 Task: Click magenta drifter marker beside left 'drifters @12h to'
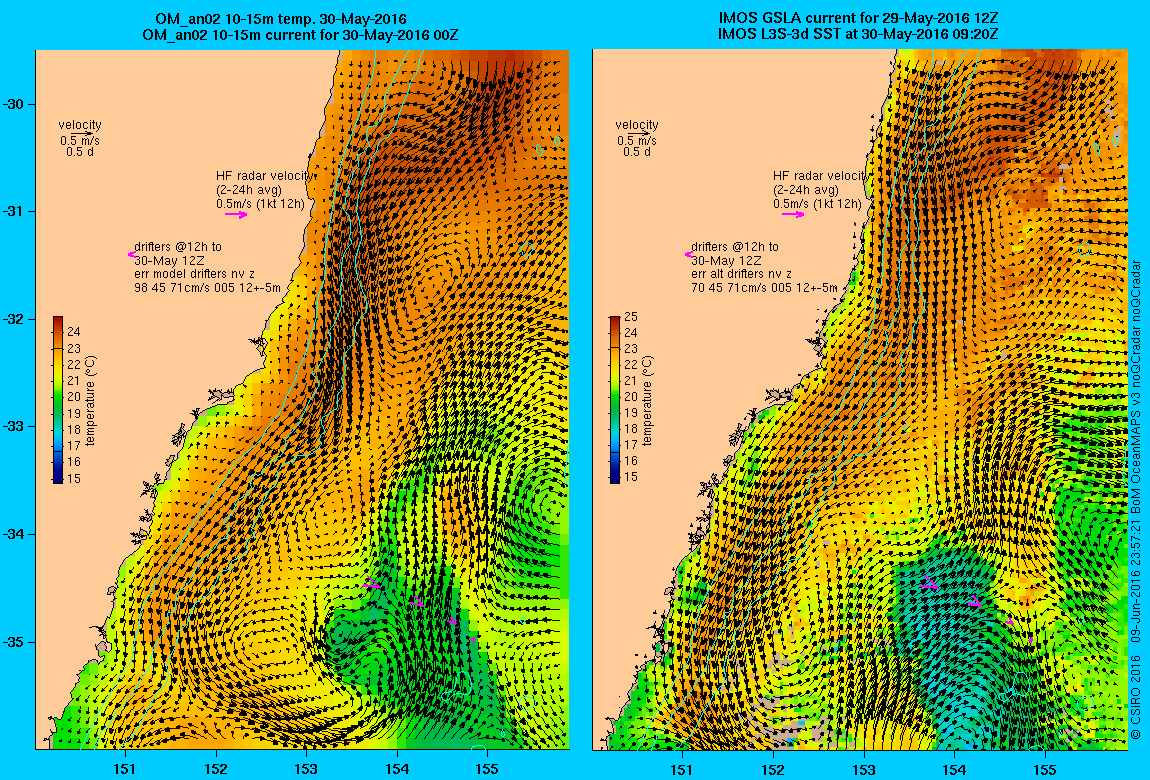coord(131,254)
